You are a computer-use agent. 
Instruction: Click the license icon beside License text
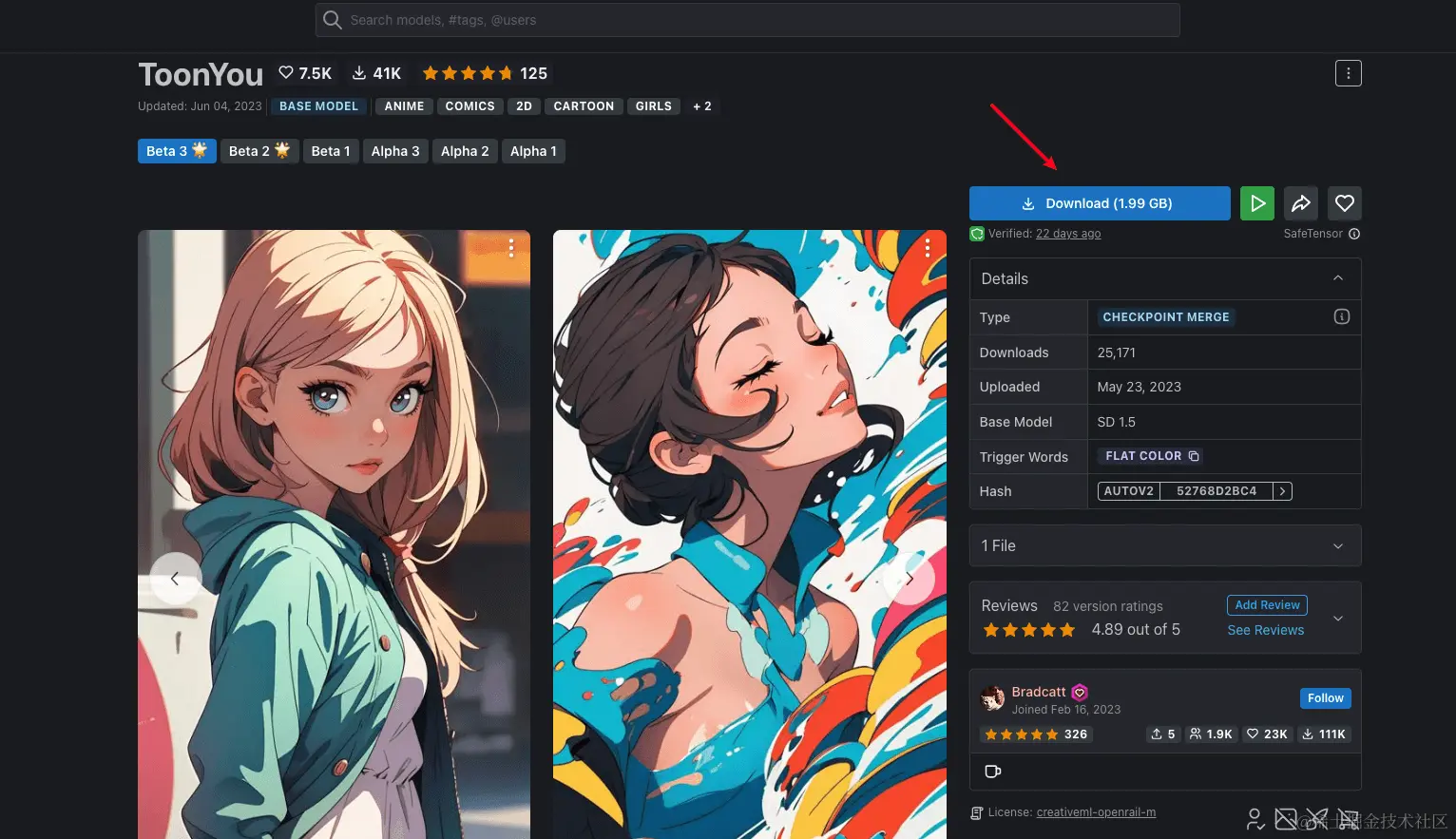coord(976,813)
